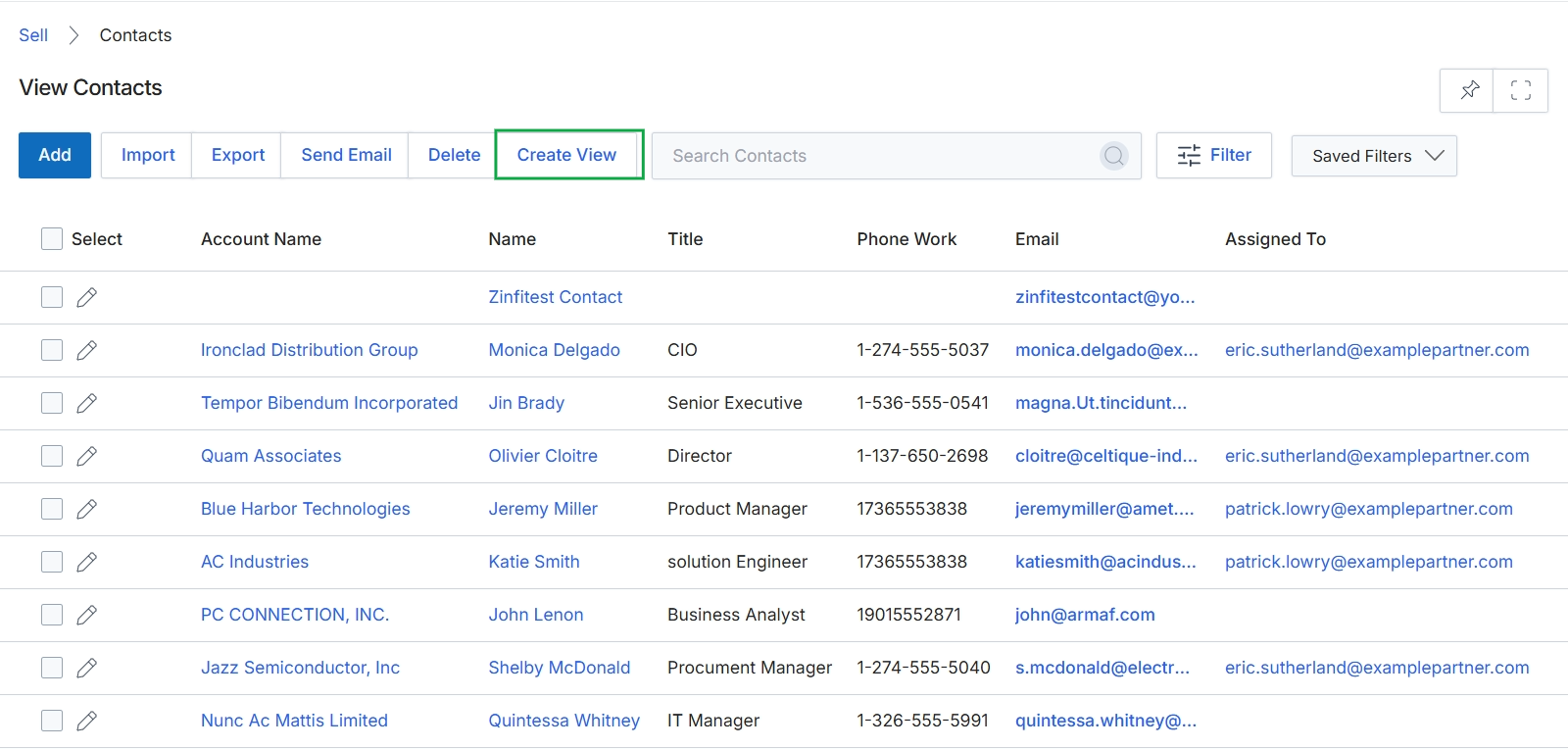Edit the Katie Smith row pencil icon

tap(86, 562)
